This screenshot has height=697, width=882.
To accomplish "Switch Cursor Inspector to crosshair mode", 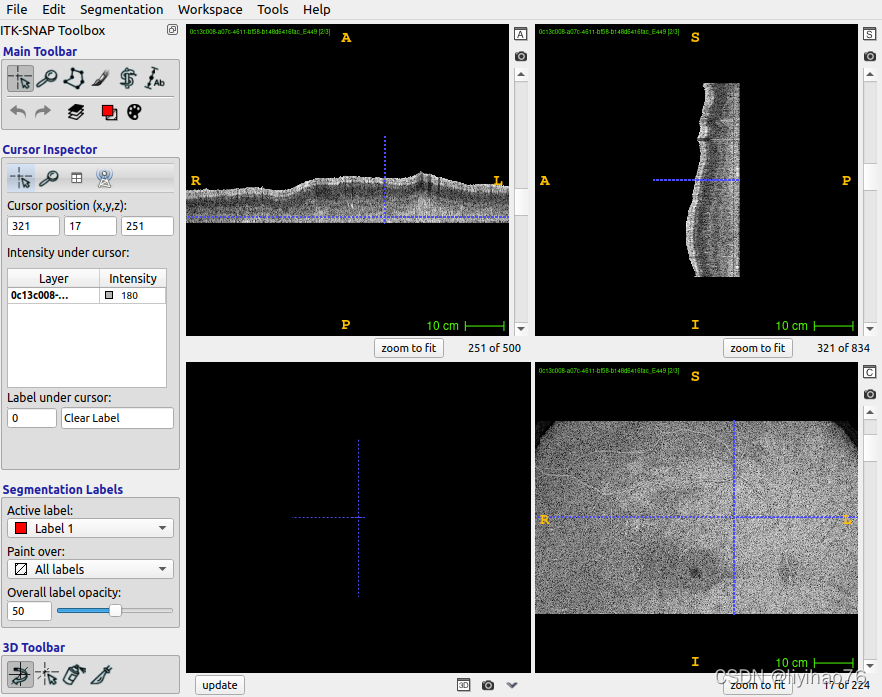I will [21, 178].
